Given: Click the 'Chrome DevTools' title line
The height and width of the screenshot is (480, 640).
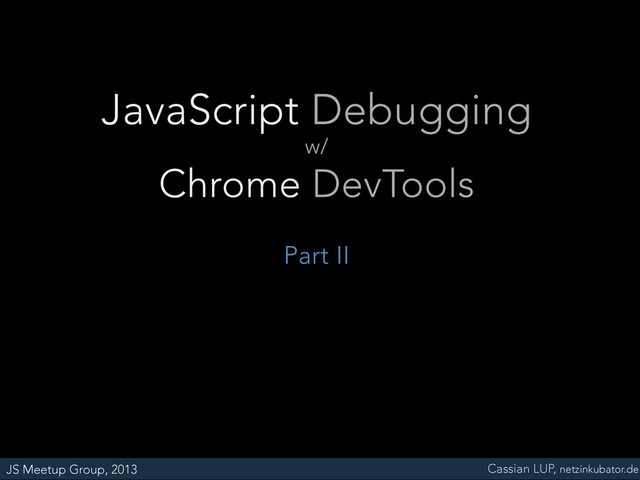Looking at the screenshot, I should pos(316,183).
